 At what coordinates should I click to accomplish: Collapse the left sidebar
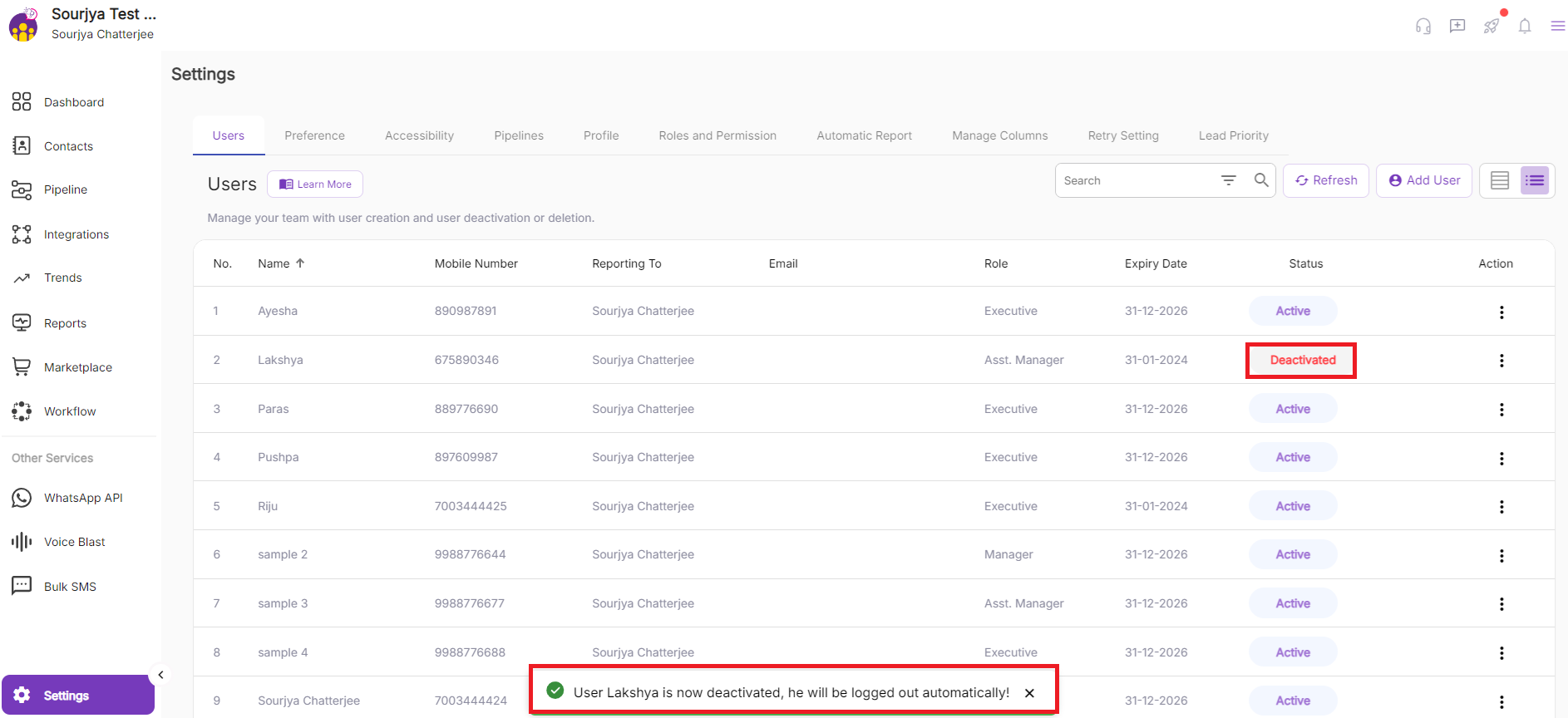coord(160,675)
